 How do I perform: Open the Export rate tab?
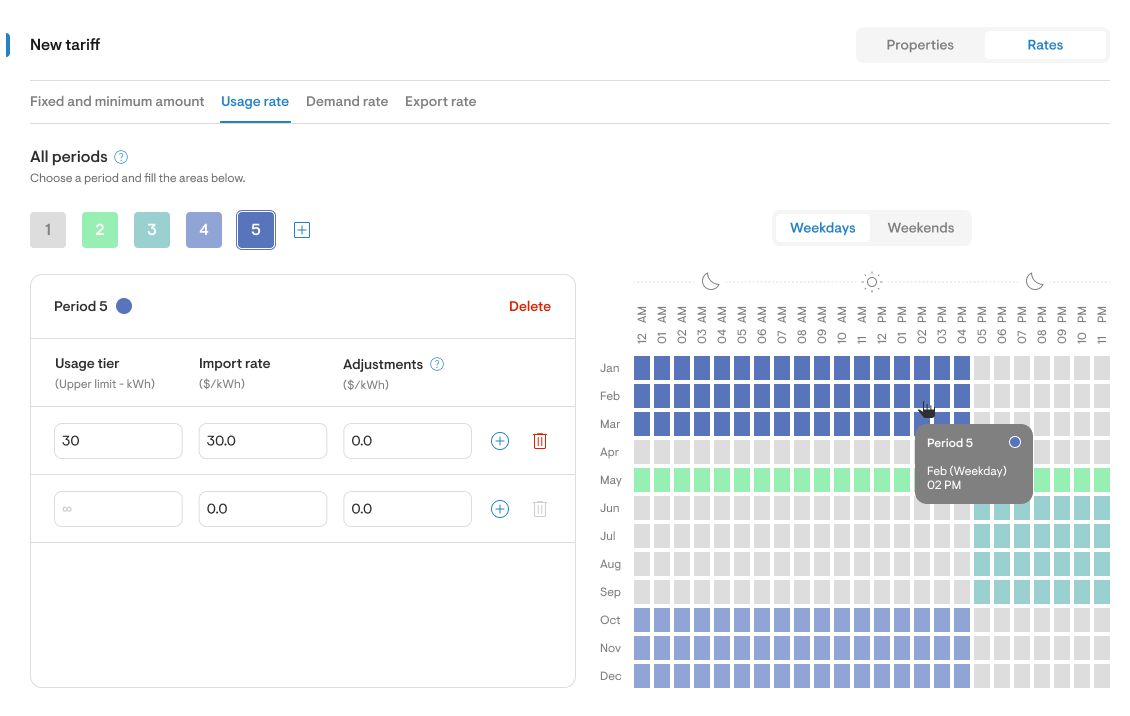[440, 101]
